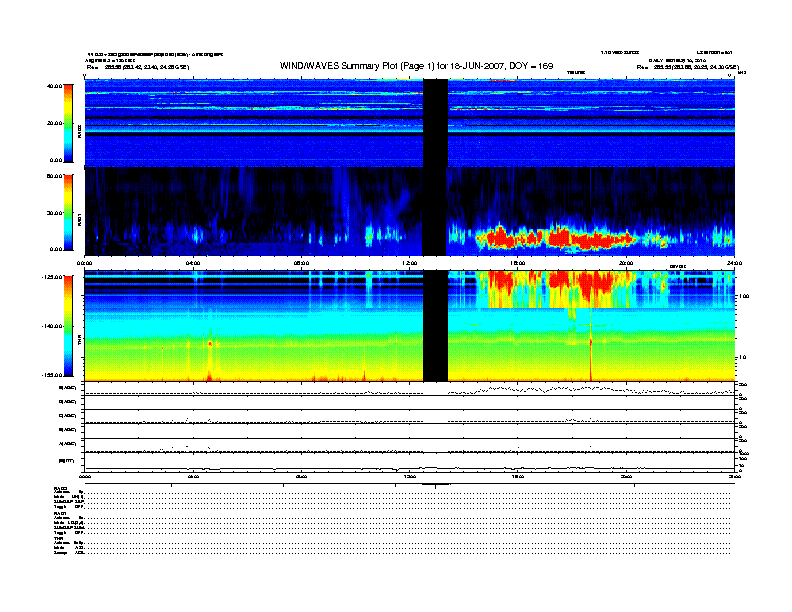The width and height of the screenshot is (792, 612).
Task: Click the 30.00 label on RAD1 color scale
Action: [54, 213]
